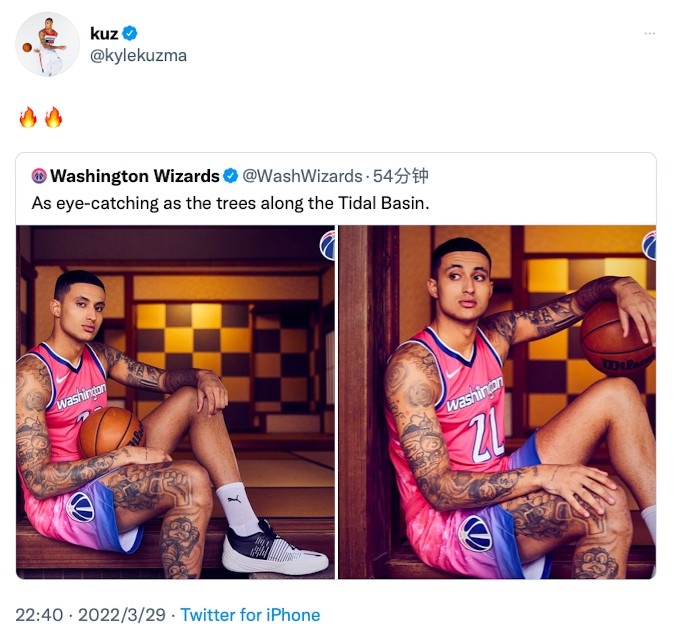The height and width of the screenshot is (637, 674).
Task: Click the Washington Wizards small logo avatar
Action: [x=39, y=176]
